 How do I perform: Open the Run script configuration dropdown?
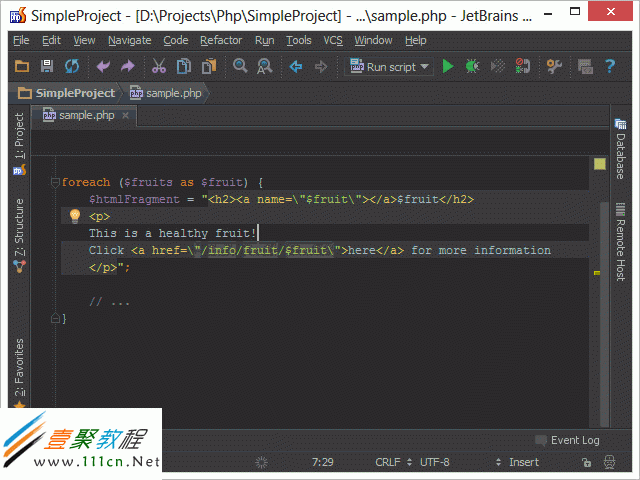click(389, 67)
